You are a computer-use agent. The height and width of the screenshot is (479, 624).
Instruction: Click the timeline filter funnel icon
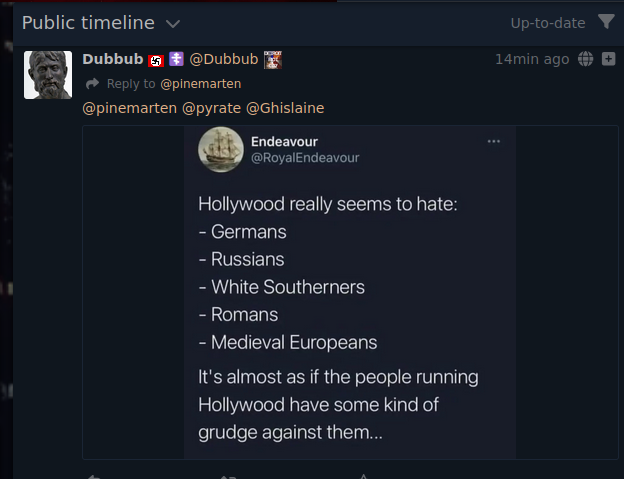click(606, 22)
